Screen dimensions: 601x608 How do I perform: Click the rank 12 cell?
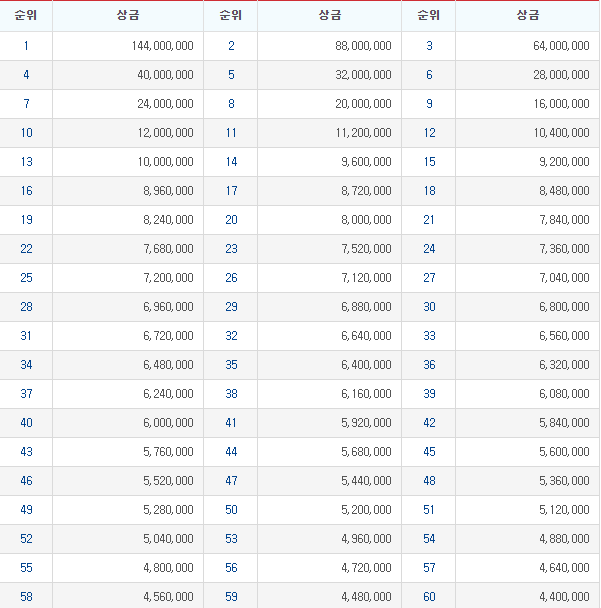[428, 133]
